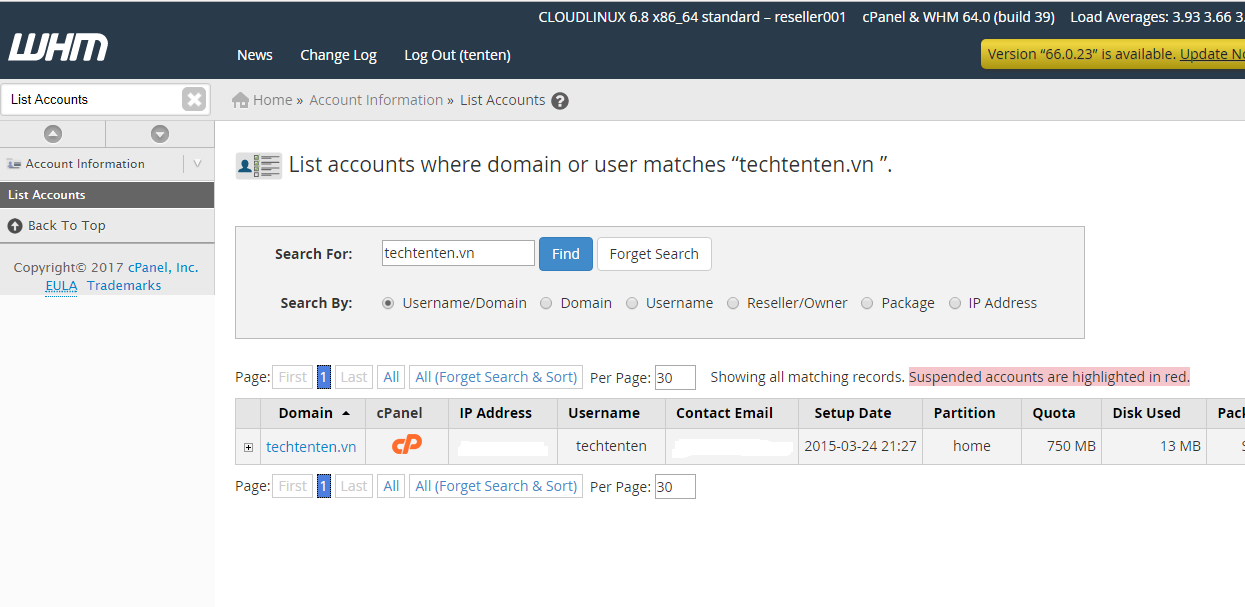
Task: Select the Username search option
Action: (632, 303)
